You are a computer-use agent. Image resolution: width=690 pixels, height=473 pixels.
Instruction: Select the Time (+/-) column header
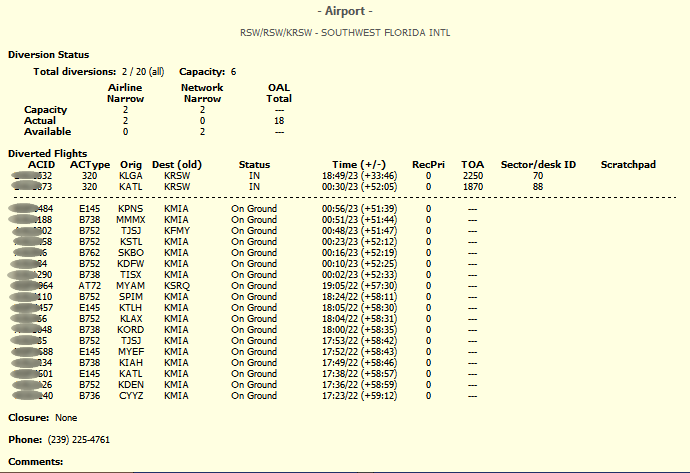[x=359, y=164]
